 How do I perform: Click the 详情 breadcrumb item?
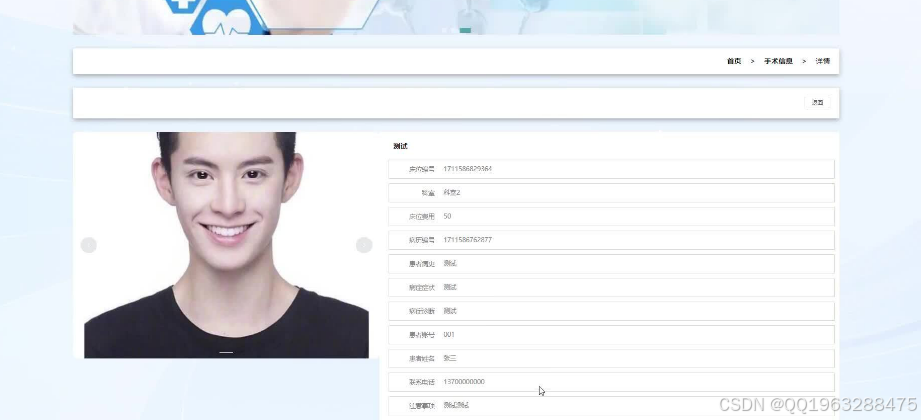pyautogui.click(x=822, y=61)
